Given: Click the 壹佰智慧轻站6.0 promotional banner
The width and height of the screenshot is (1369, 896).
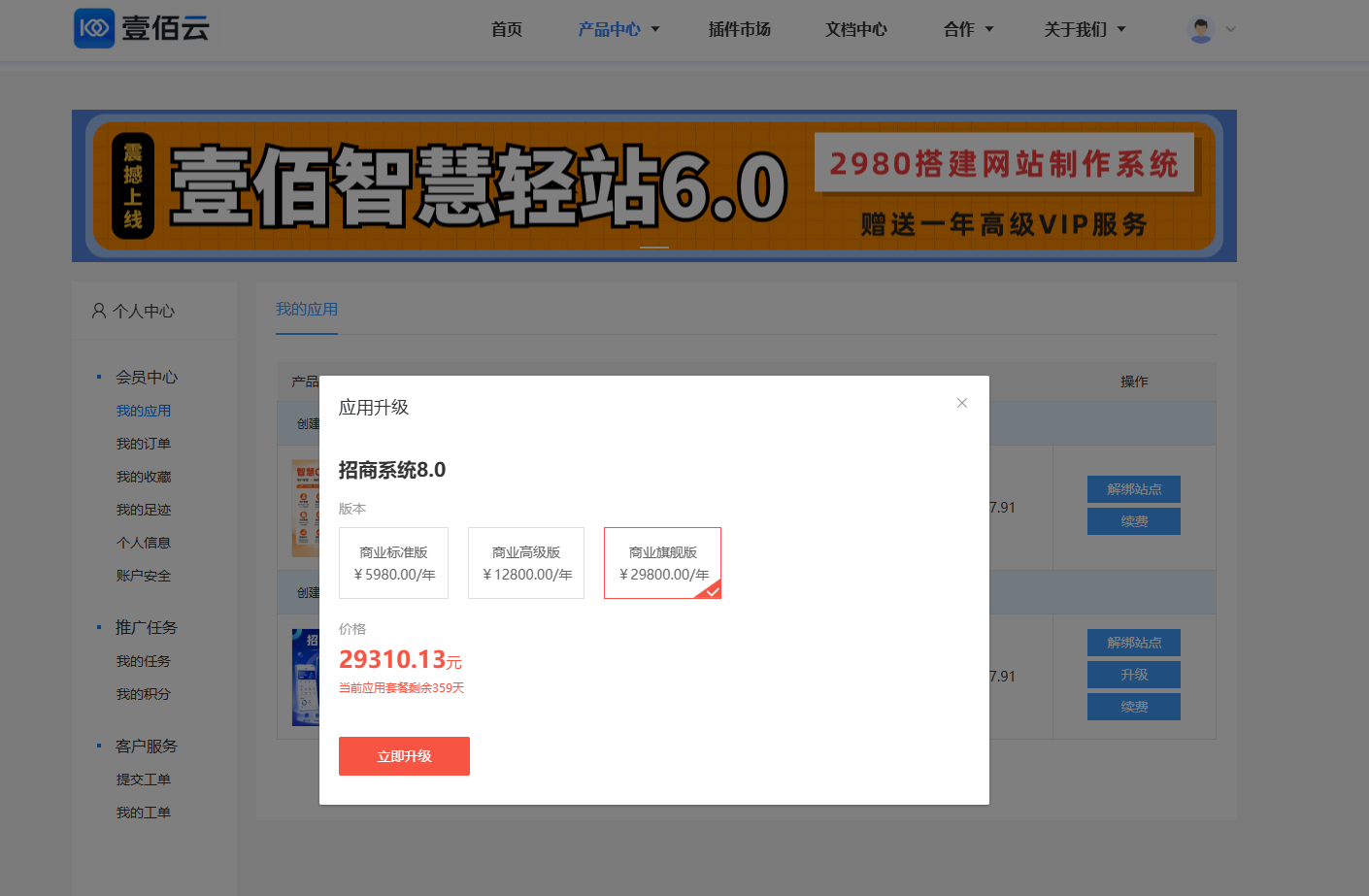Looking at the screenshot, I should tap(654, 185).
